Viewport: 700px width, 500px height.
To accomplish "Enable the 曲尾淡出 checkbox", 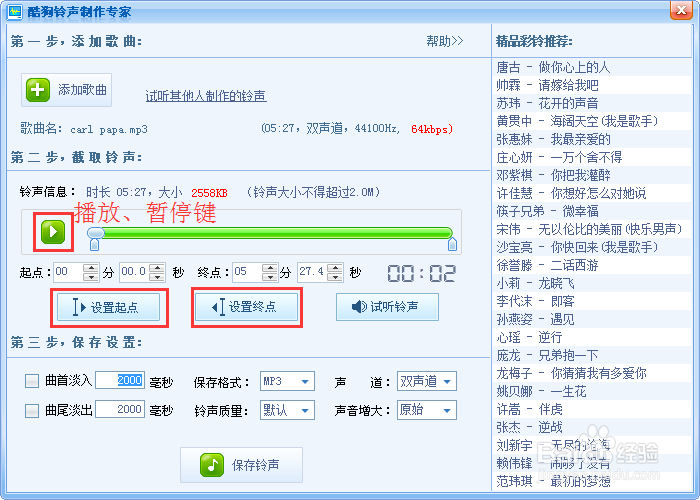I will point(32,410).
